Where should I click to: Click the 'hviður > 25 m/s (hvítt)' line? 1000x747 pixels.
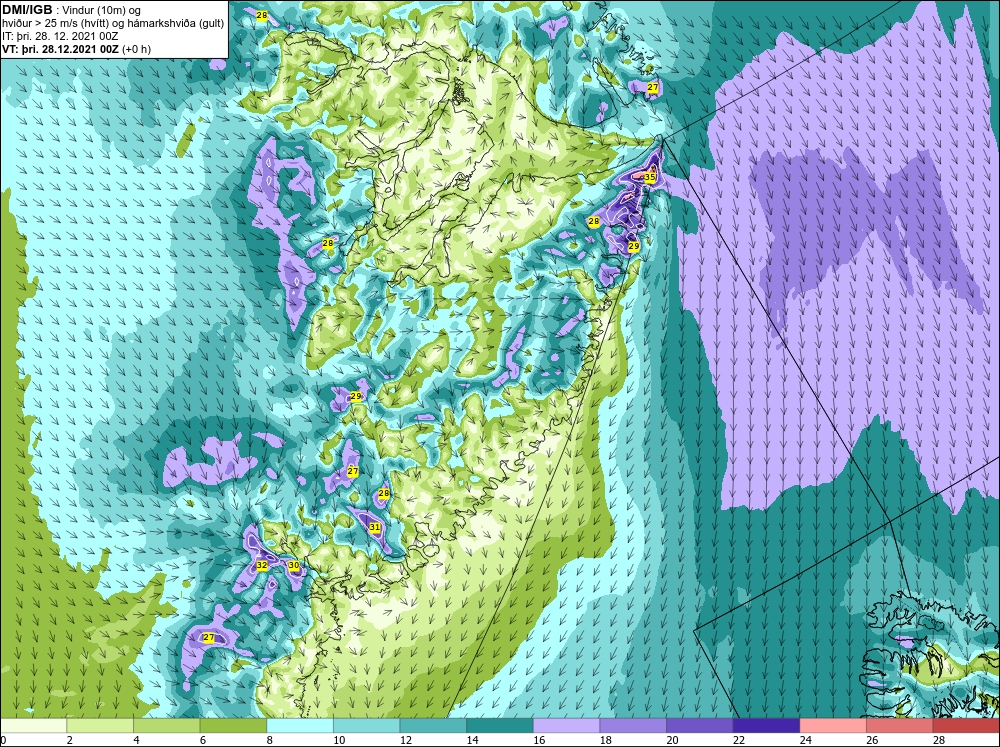click(59, 23)
